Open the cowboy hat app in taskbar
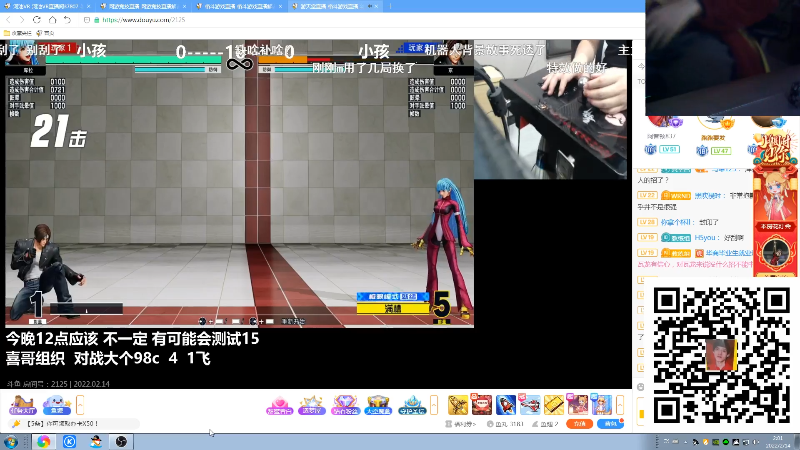 click(x=95, y=442)
